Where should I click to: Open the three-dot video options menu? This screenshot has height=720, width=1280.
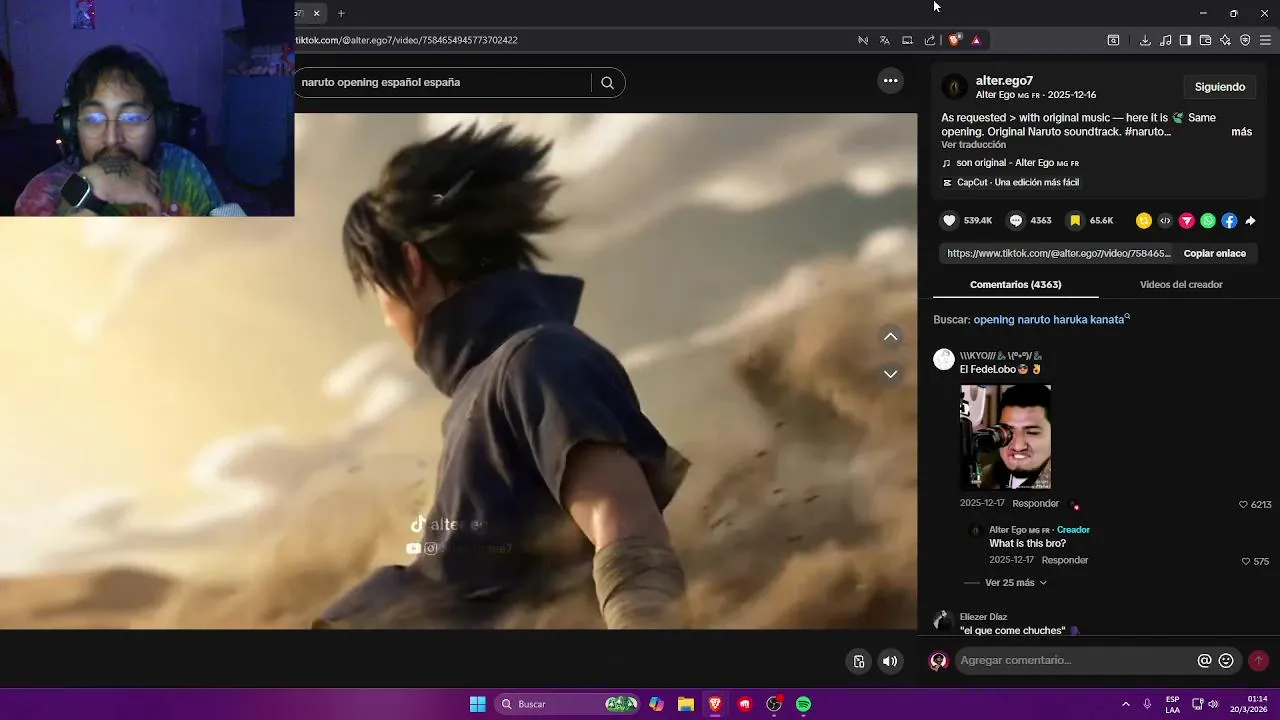pos(890,81)
